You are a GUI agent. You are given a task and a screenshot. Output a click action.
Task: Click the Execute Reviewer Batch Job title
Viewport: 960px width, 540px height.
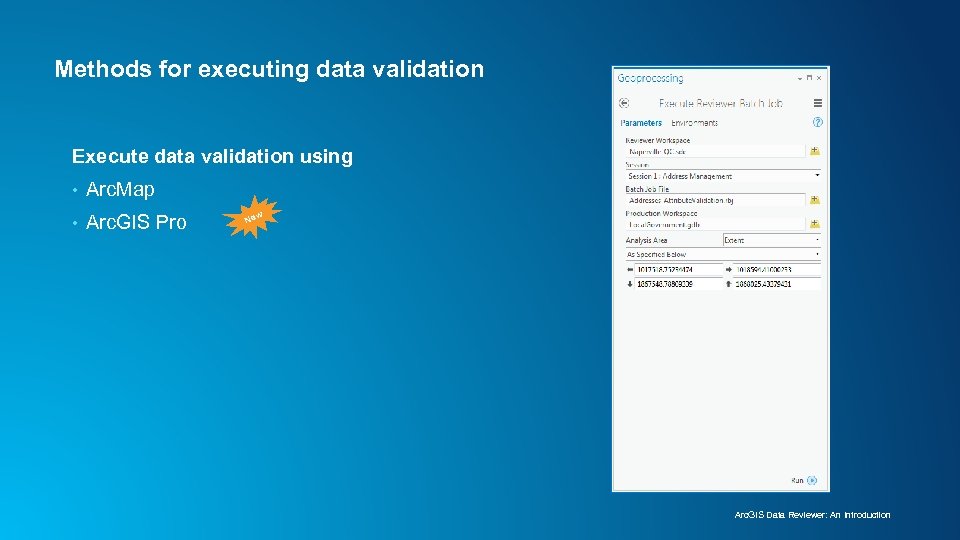(x=721, y=103)
